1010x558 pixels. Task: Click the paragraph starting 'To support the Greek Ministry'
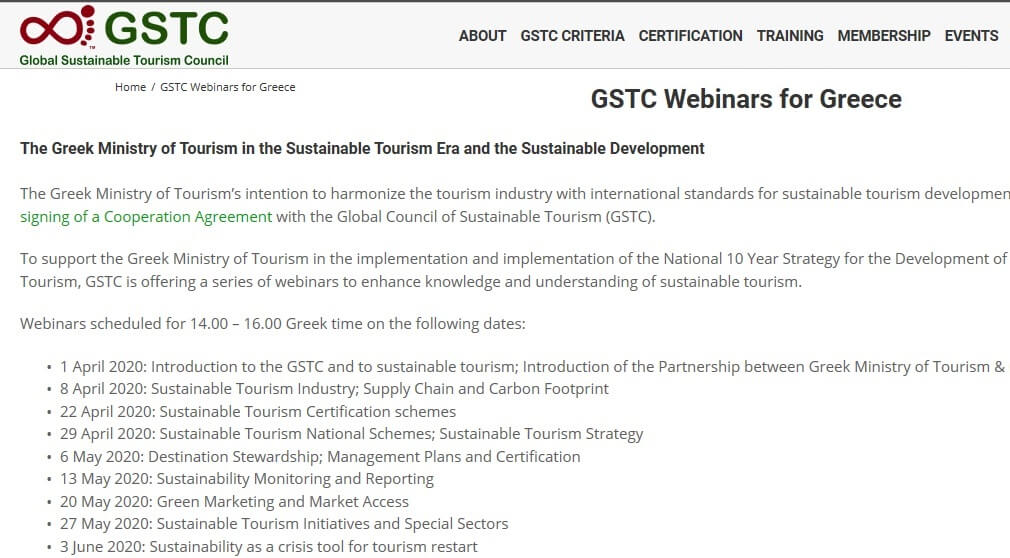(514, 271)
